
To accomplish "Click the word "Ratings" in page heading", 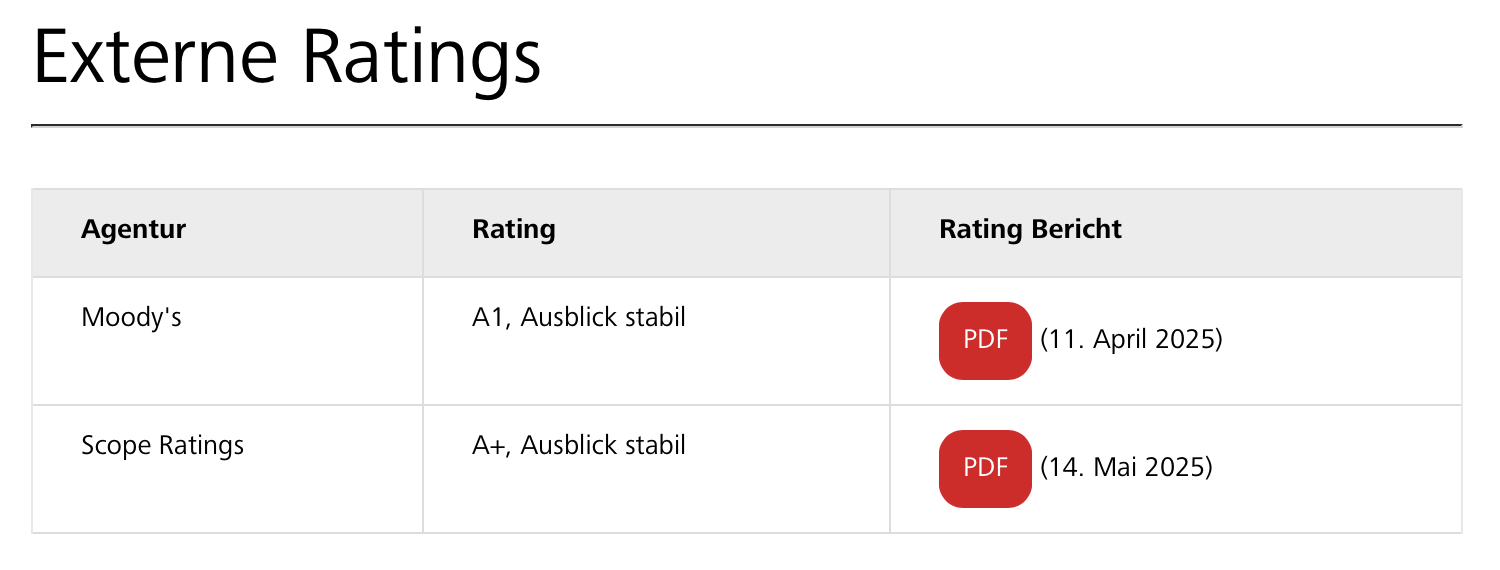I will [x=421, y=57].
